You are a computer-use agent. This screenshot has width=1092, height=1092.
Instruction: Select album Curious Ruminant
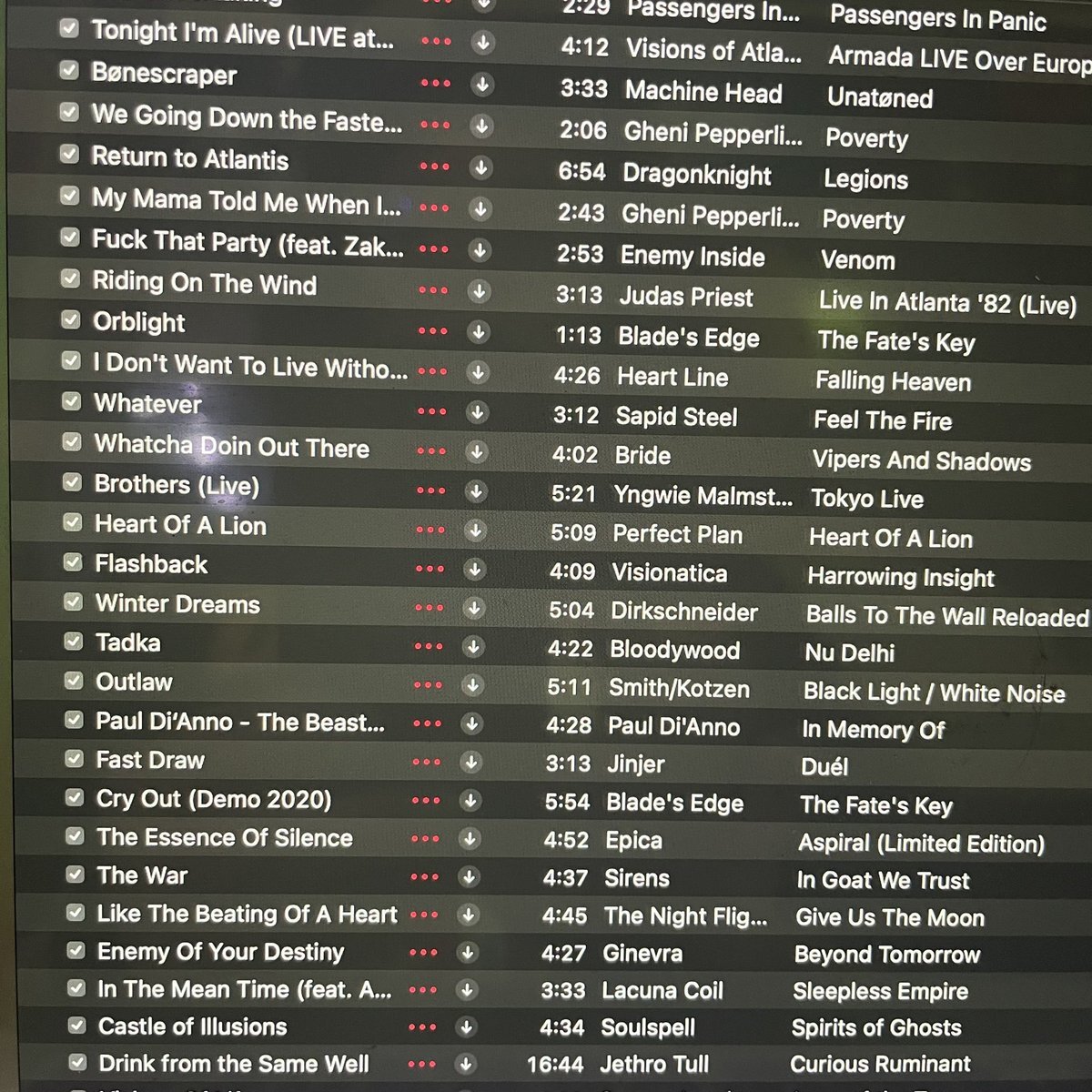[880, 1064]
